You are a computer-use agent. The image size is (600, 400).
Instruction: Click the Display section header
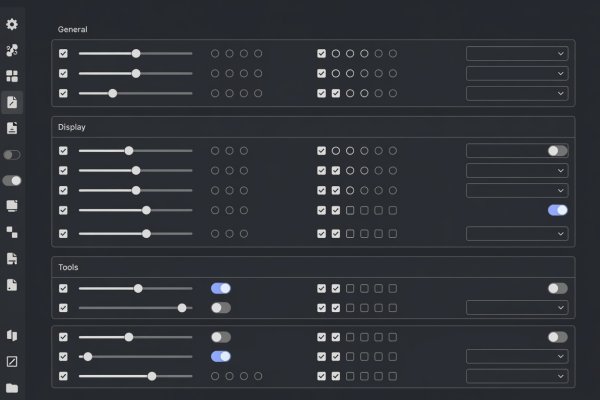pos(72,127)
